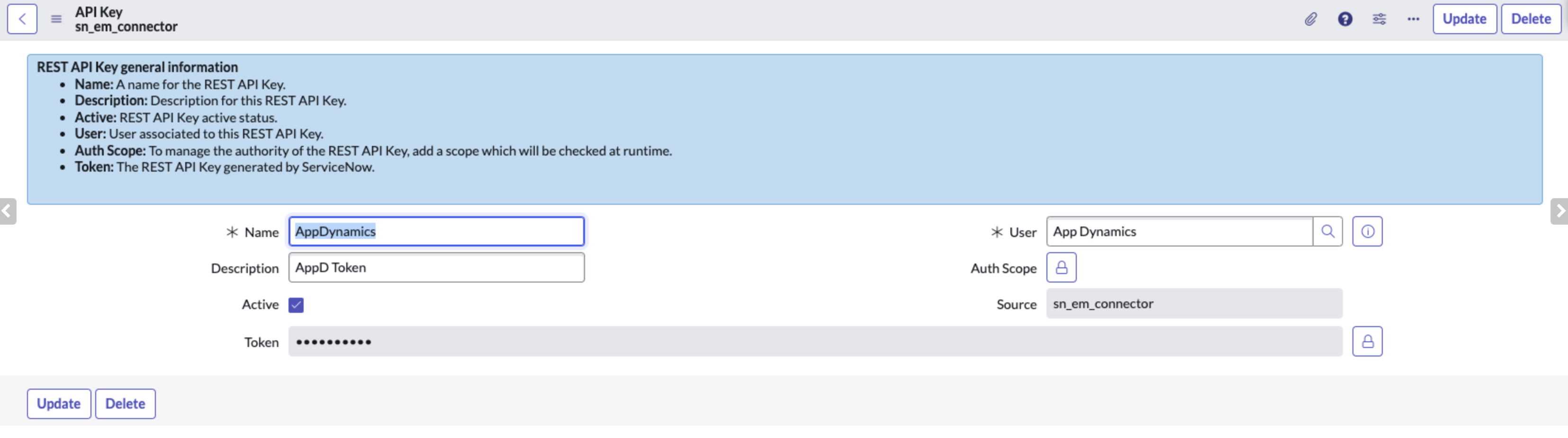Image resolution: width=1568 pixels, height=438 pixels.
Task: Edit the Description field AppD Token
Action: point(436,267)
